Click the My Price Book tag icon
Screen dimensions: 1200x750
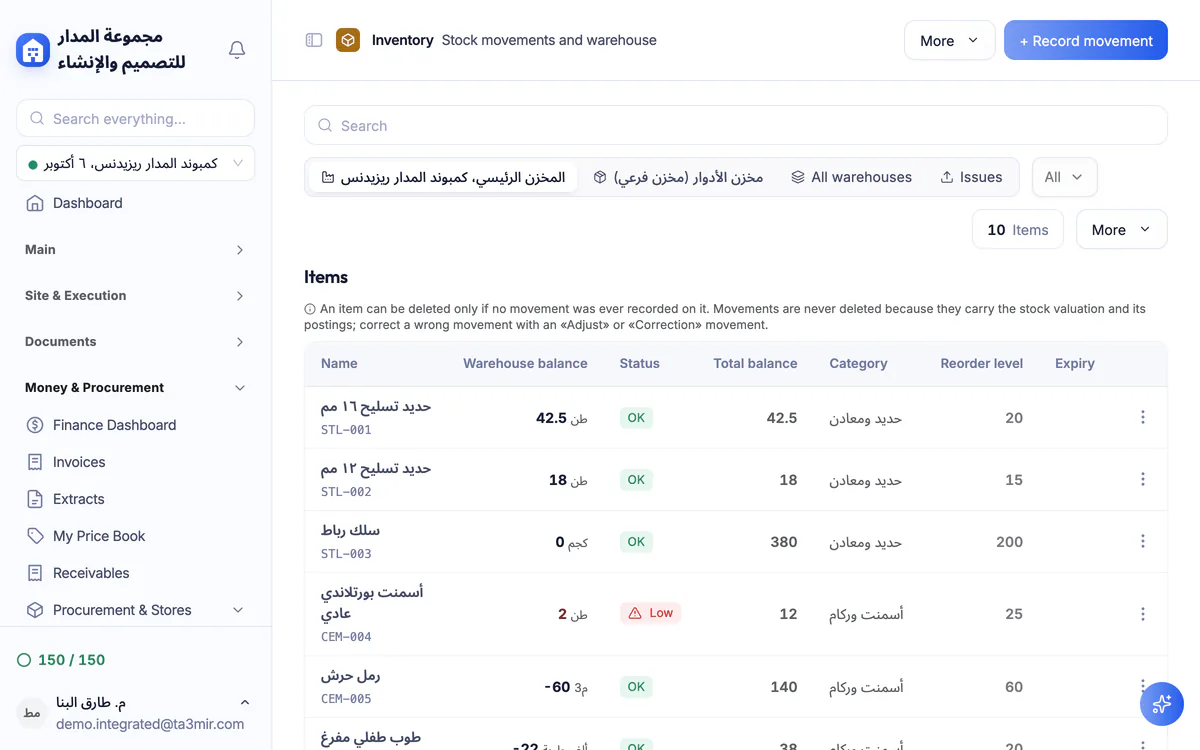click(x=35, y=536)
